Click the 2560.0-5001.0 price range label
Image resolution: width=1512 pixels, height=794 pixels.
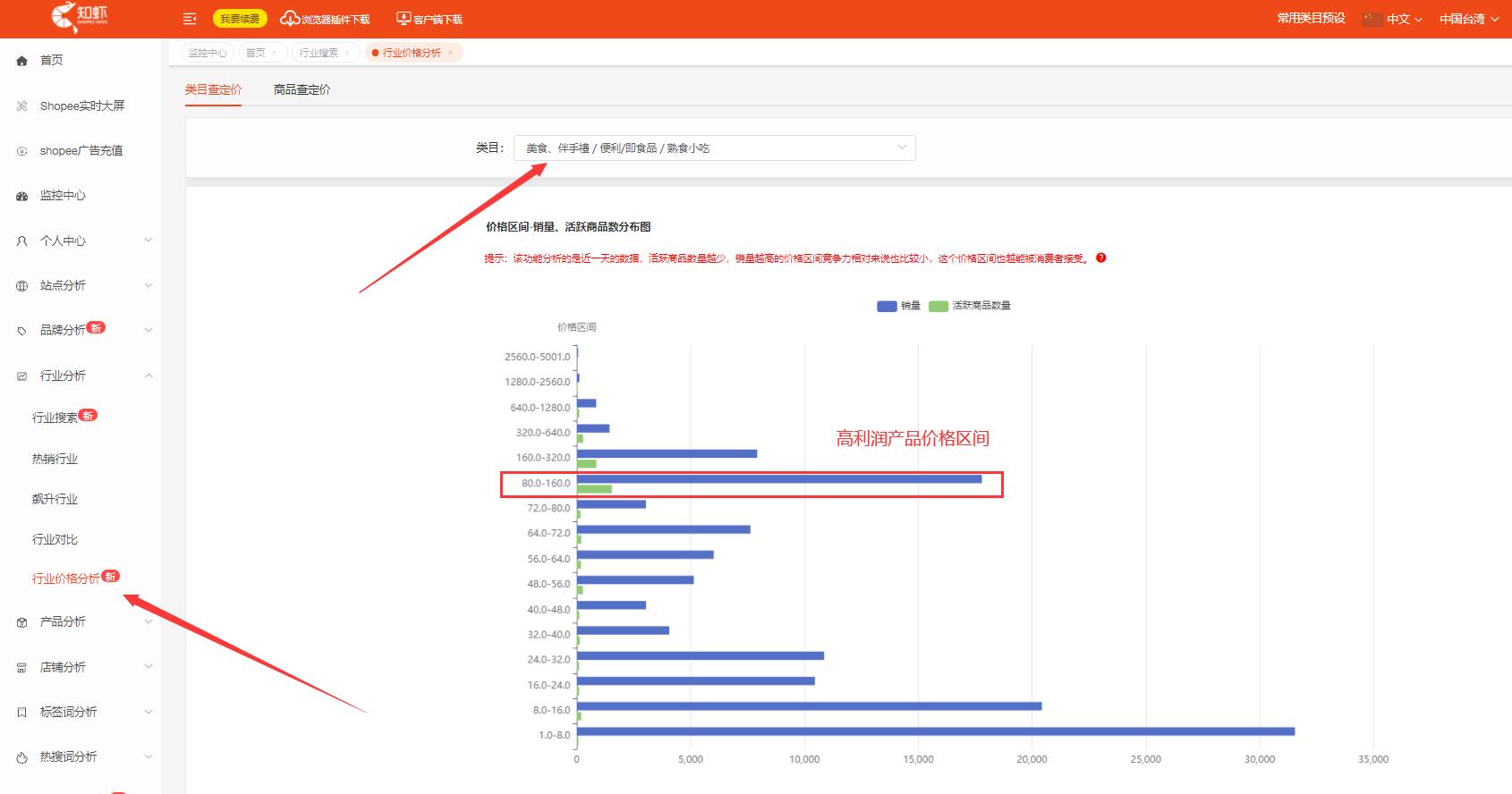tap(537, 357)
